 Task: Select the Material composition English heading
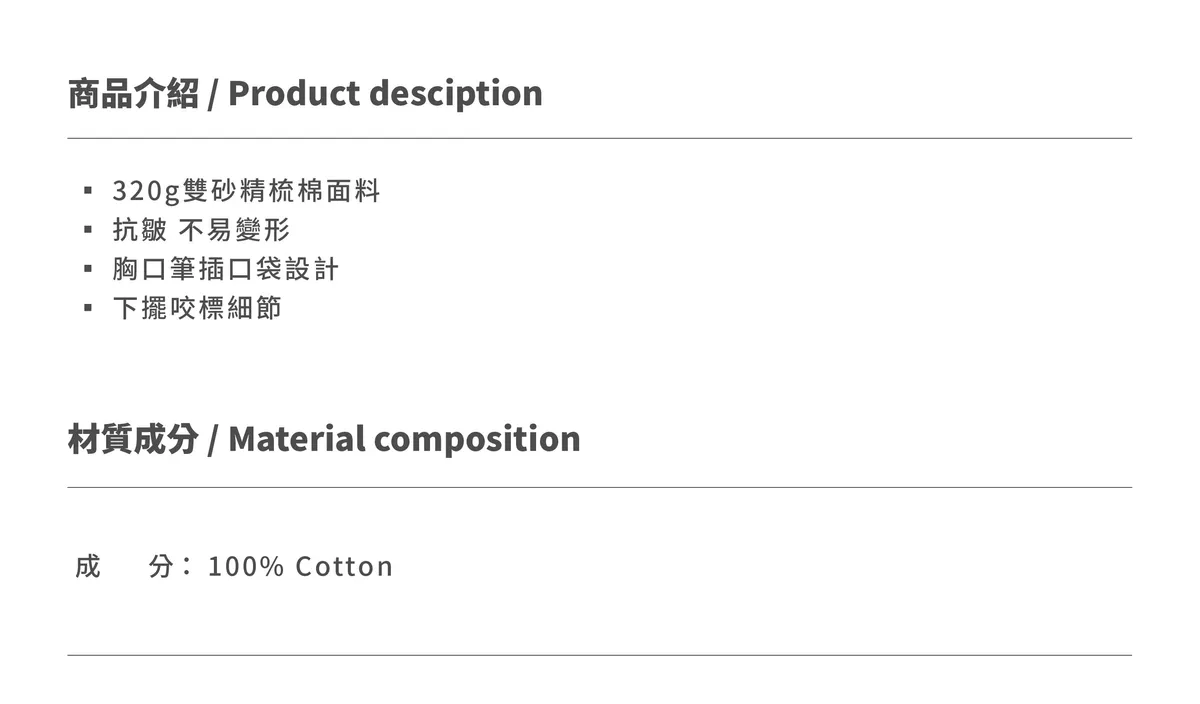[404, 439]
